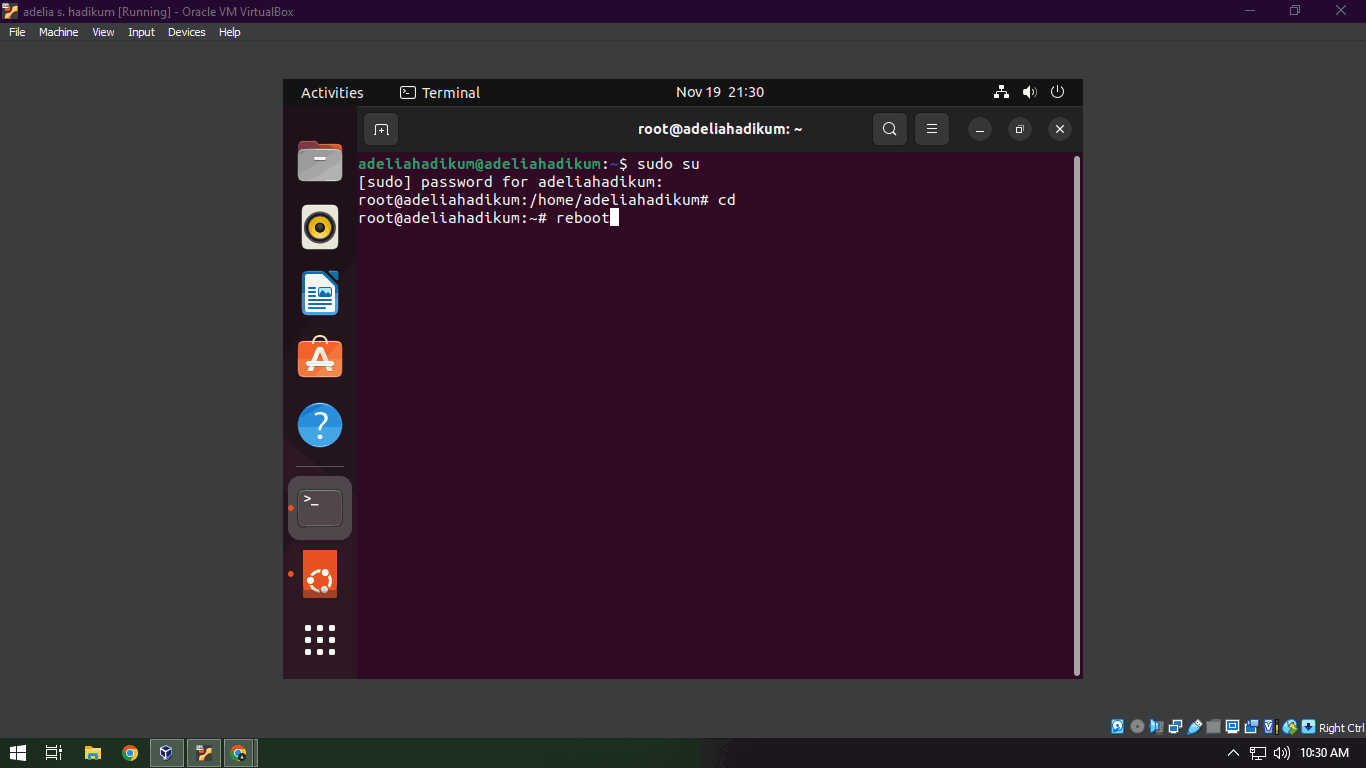Restore down the VirtualBox window
1366x768 pixels.
coord(1295,11)
